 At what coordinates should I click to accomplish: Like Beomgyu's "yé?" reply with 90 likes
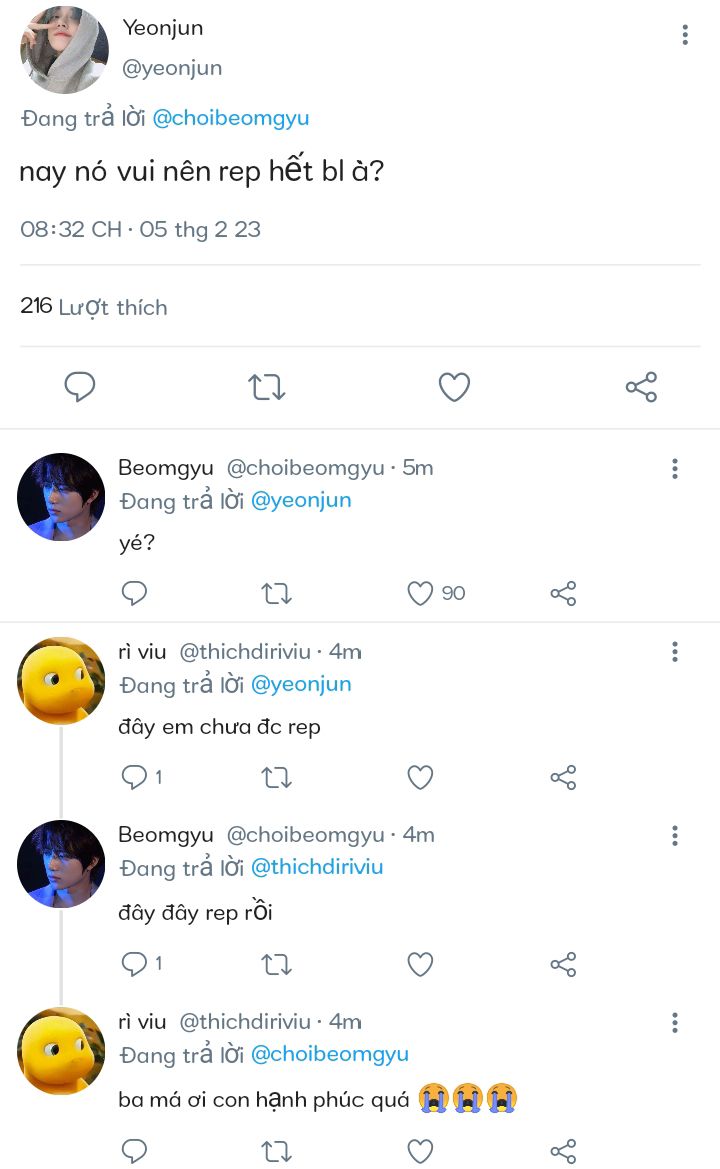pyautogui.click(x=421, y=594)
